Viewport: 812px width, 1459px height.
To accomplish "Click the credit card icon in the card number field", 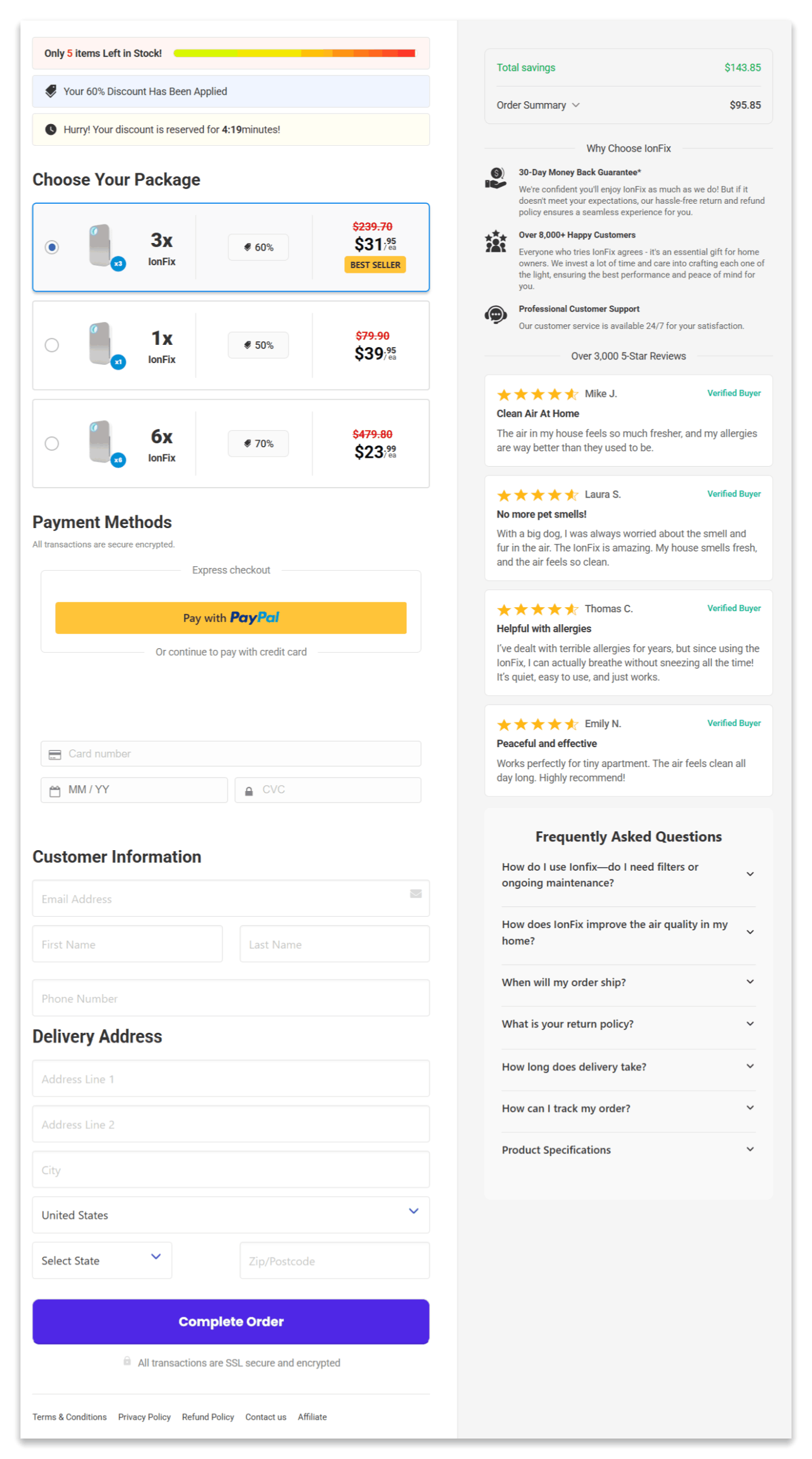I will (x=54, y=754).
